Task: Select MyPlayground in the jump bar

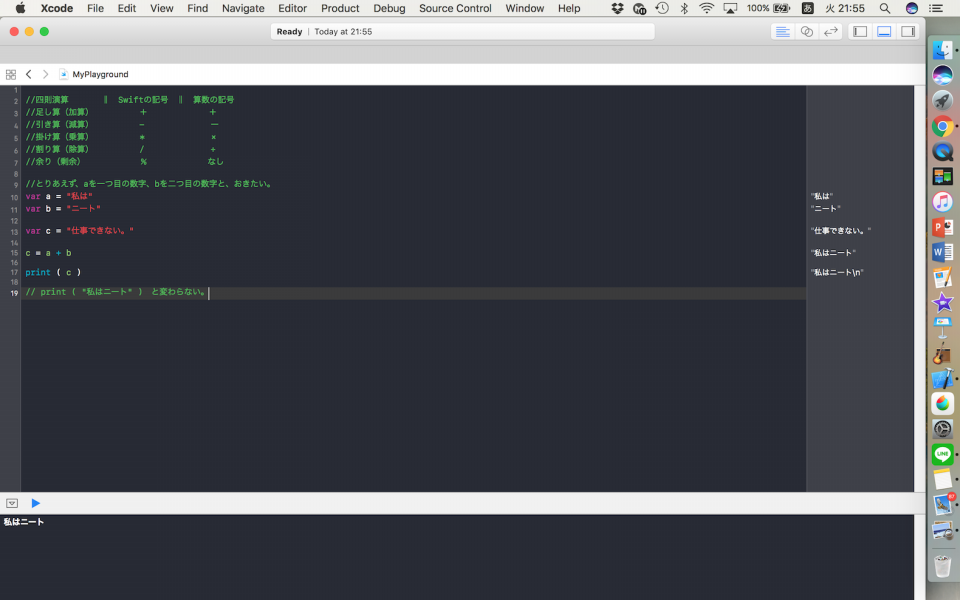Action: pyautogui.click(x=94, y=74)
